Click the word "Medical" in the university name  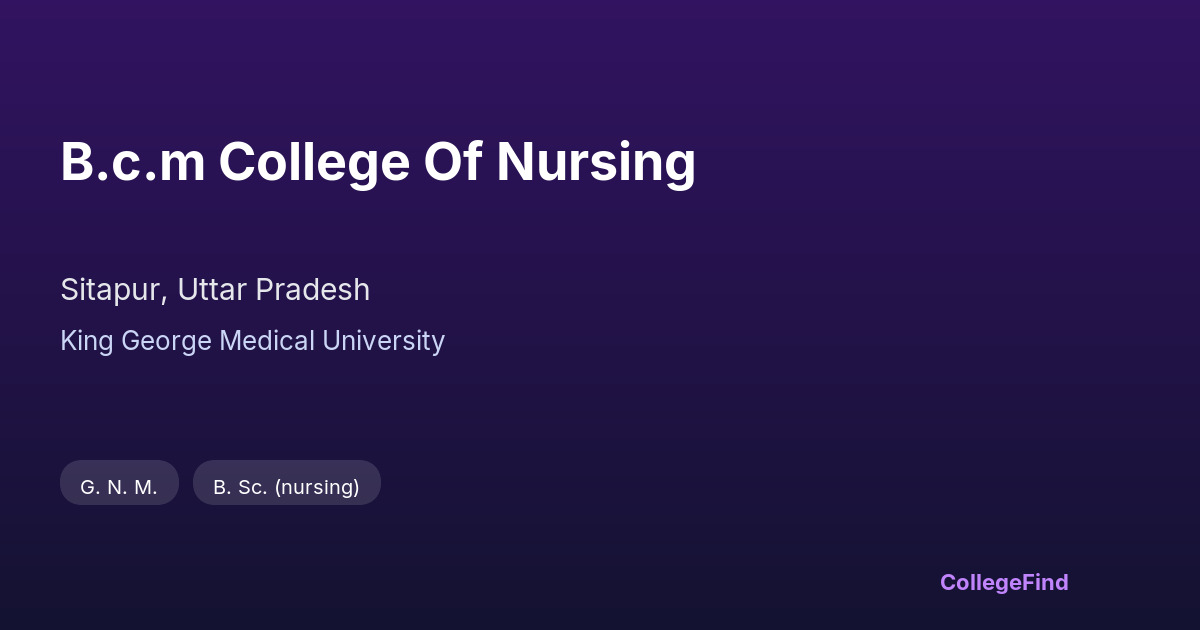tap(267, 341)
